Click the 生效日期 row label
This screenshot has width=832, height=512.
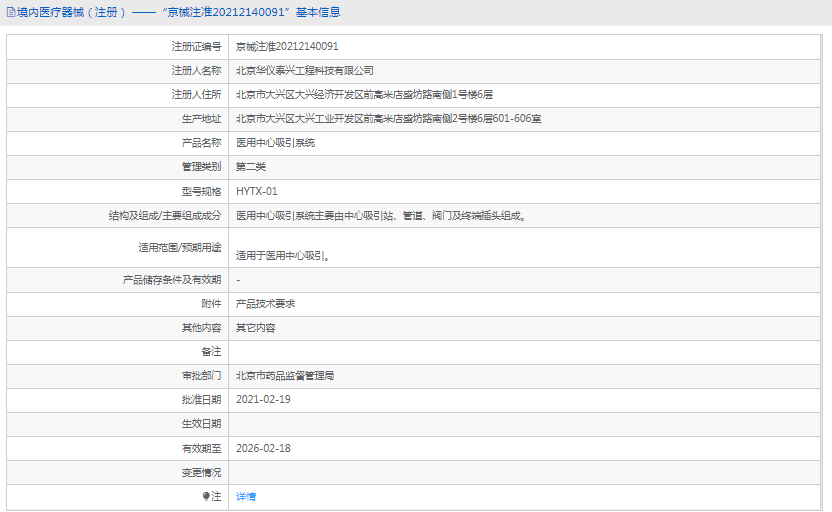click(202, 424)
